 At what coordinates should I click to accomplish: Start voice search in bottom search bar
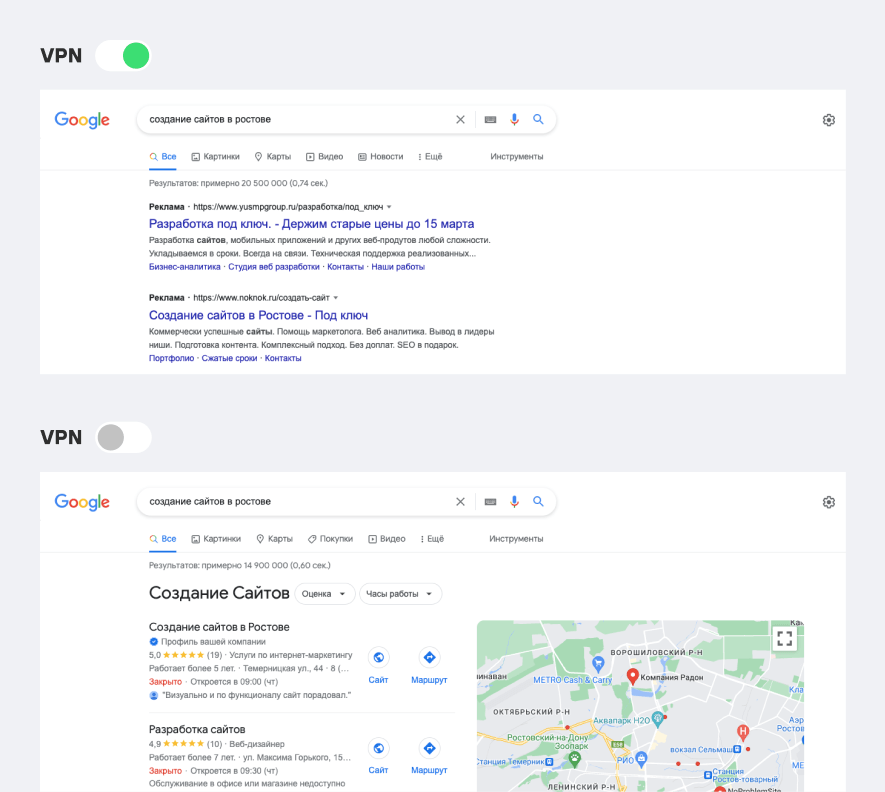[514, 502]
